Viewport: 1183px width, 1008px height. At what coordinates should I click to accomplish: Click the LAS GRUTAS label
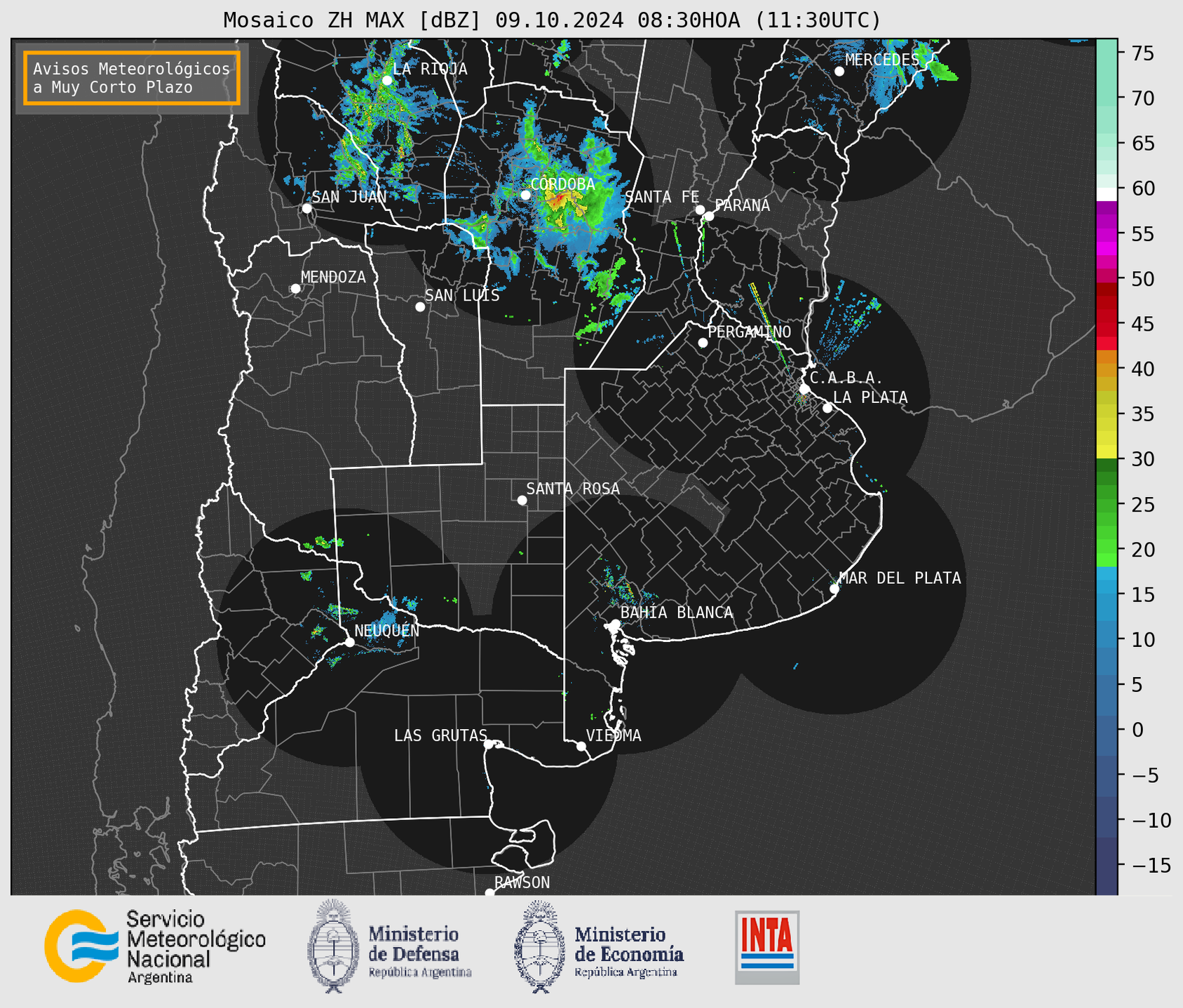(440, 735)
